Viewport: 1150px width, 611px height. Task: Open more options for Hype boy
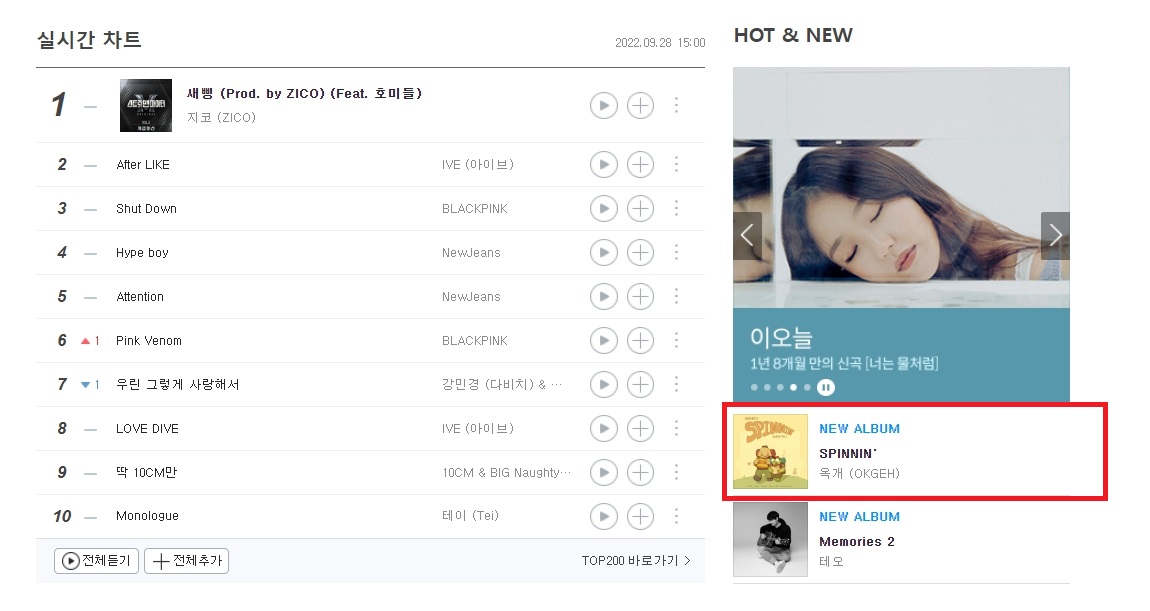click(x=676, y=252)
